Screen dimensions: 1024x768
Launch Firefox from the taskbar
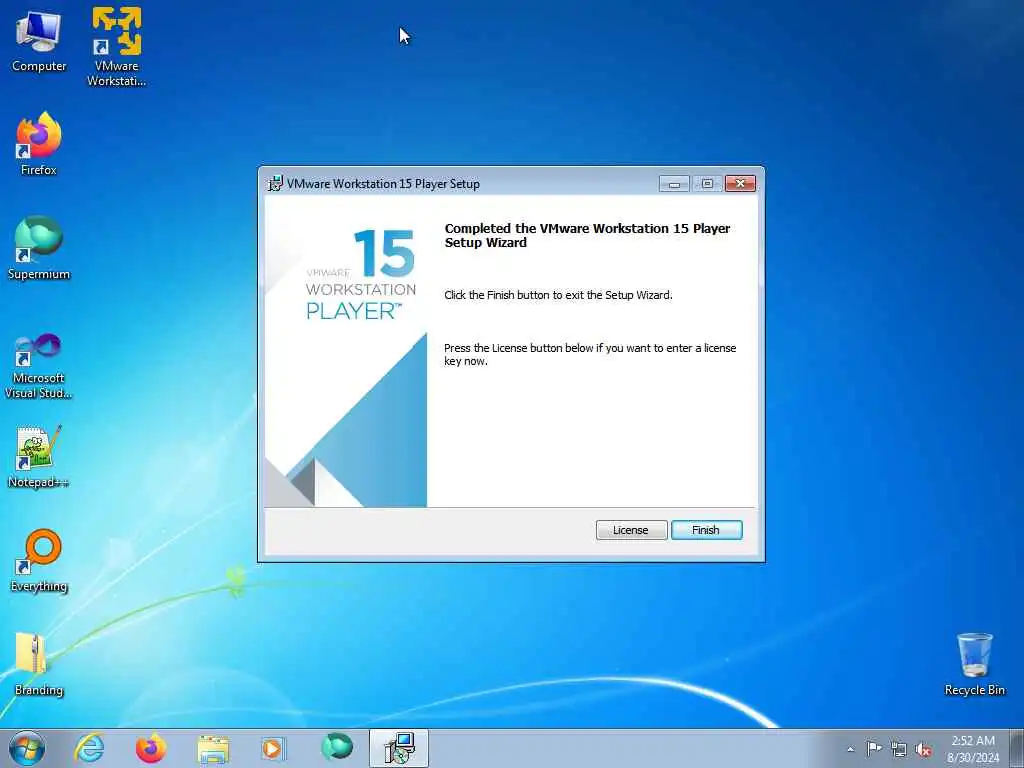pyautogui.click(x=151, y=748)
